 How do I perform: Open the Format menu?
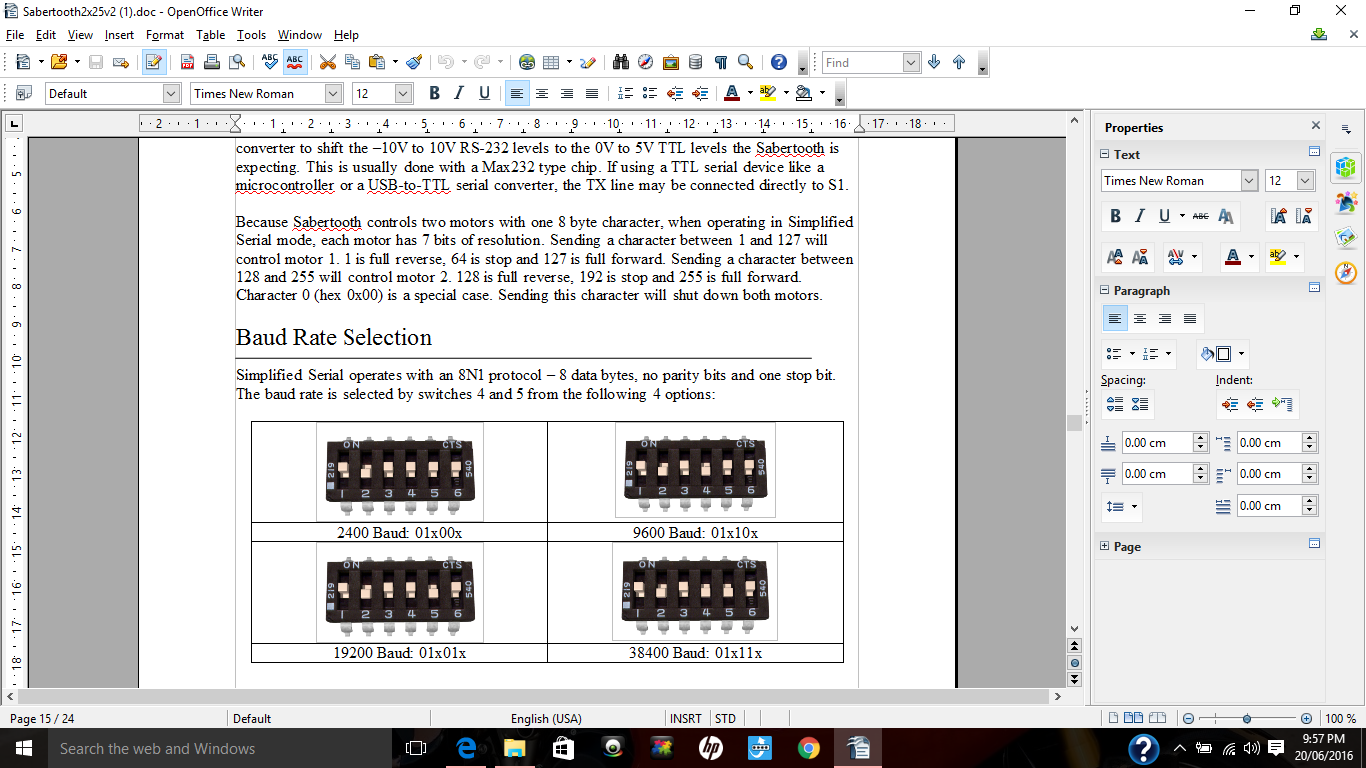164,34
